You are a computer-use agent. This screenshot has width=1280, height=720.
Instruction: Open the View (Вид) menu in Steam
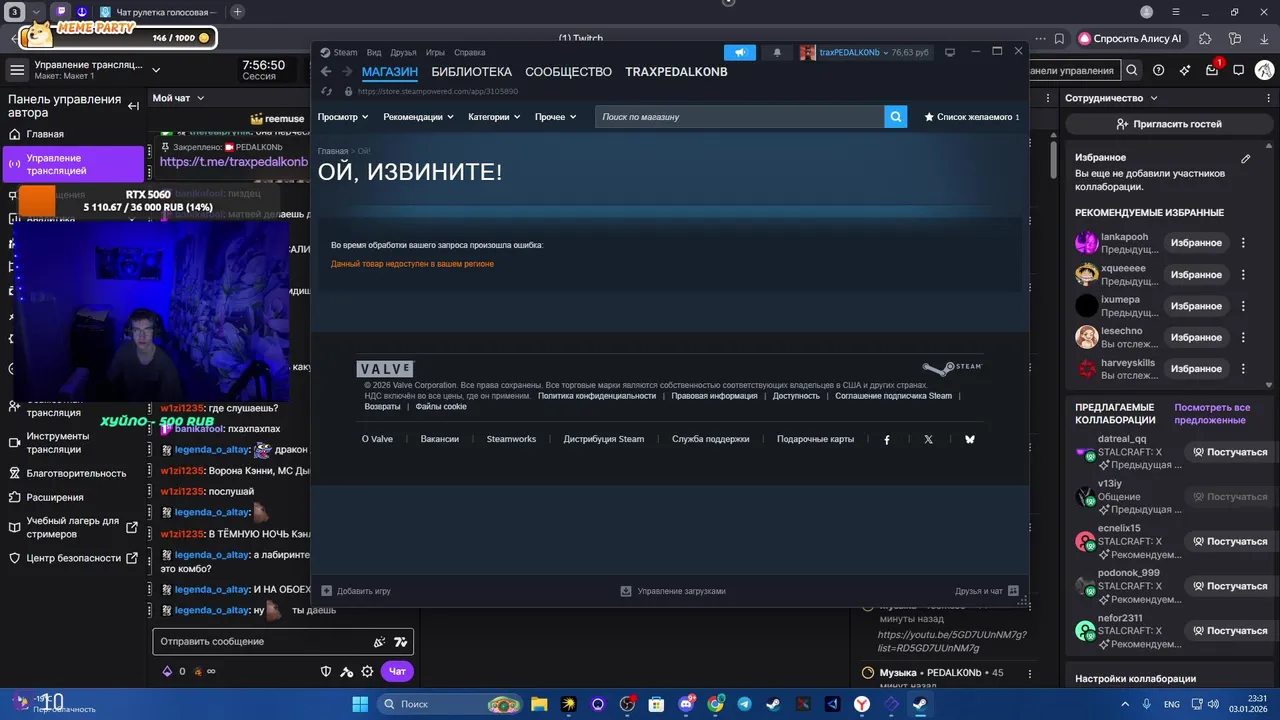click(x=374, y=52)
